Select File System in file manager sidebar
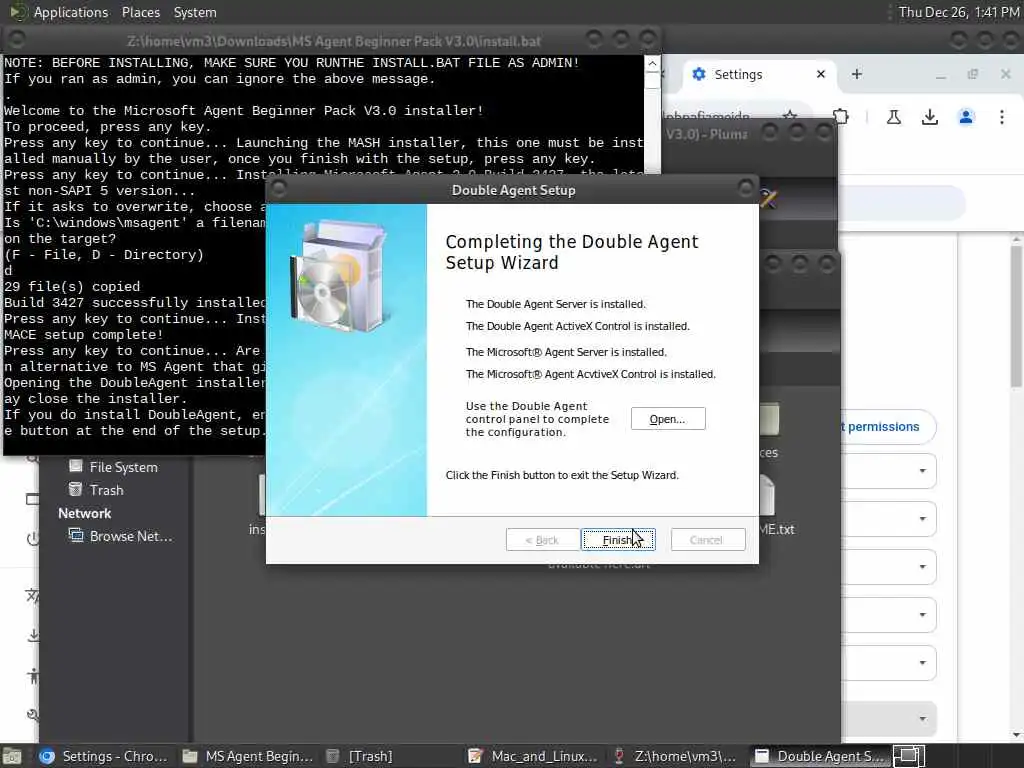This screenshot has height=768, width=1024. tap(123, 467)
